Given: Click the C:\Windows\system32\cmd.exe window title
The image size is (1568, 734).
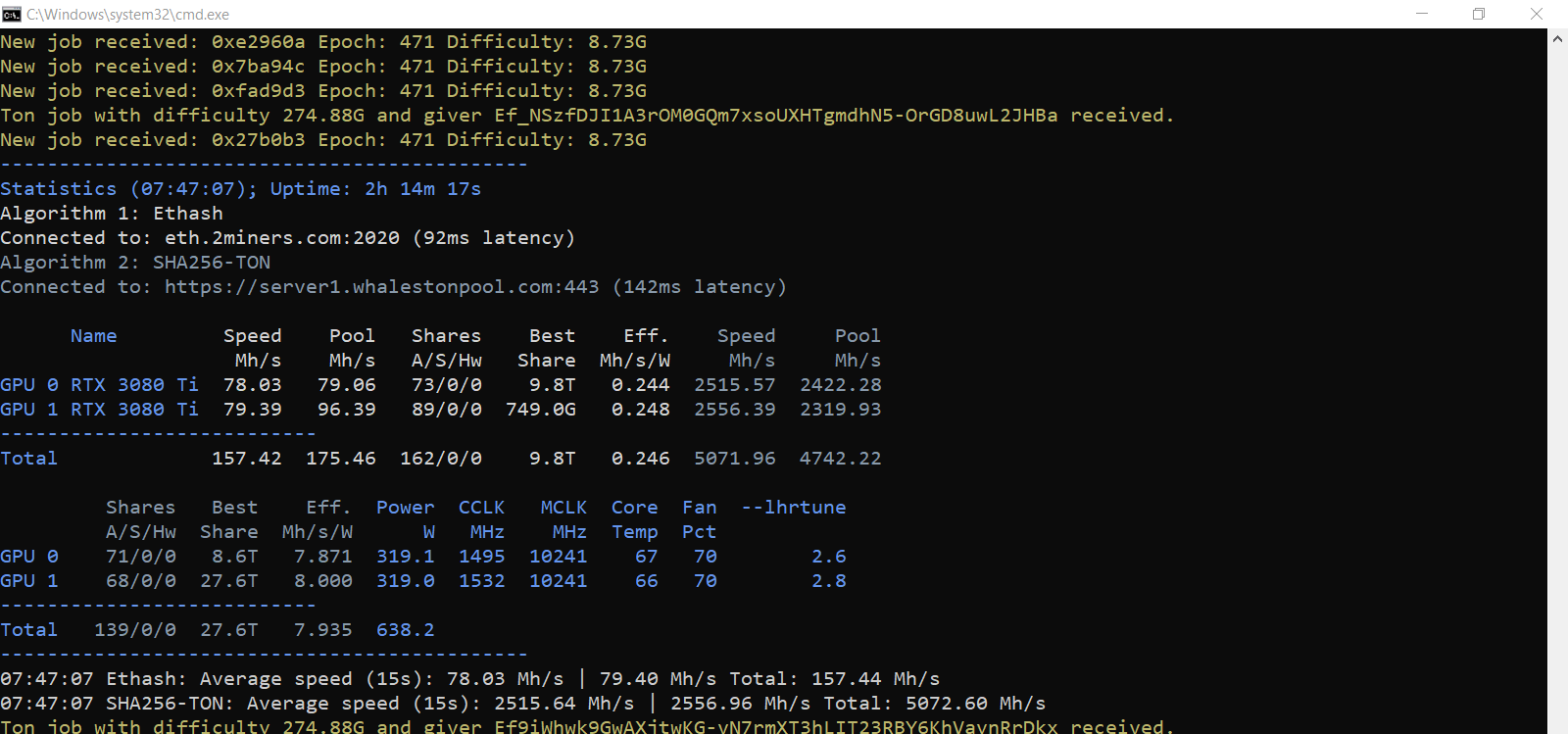Looking at the screenshot, I should tap(127, 15).
